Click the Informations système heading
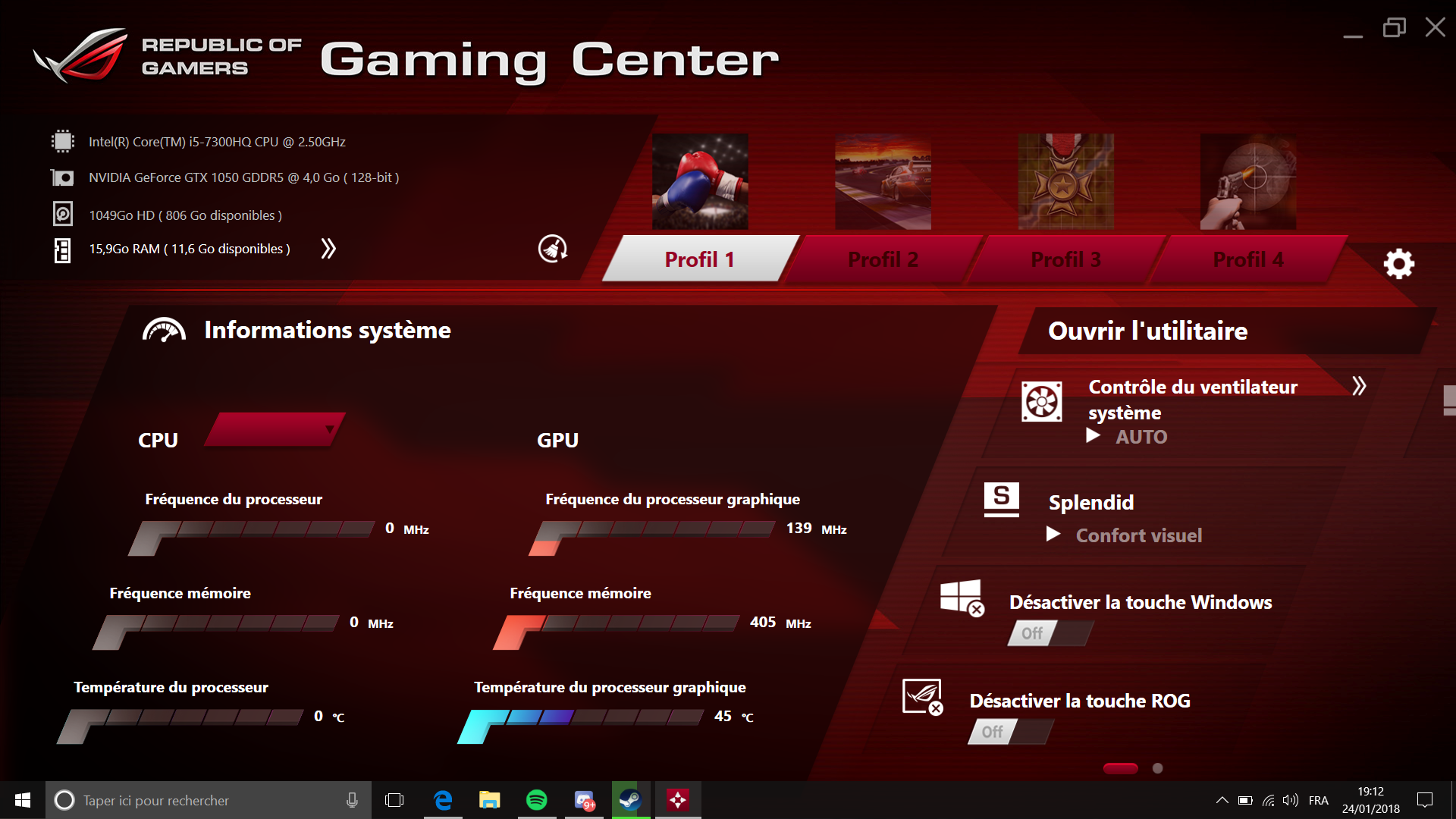 [328, 330]
